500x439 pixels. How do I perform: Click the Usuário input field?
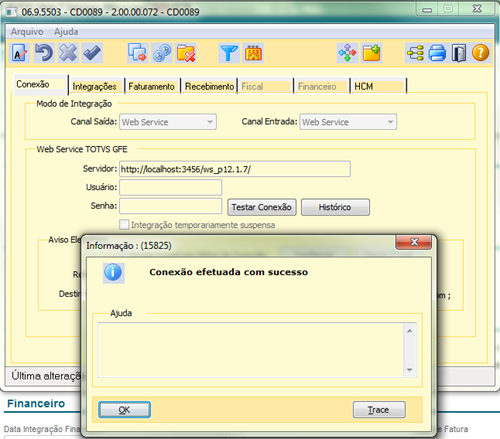pos(171,187)
